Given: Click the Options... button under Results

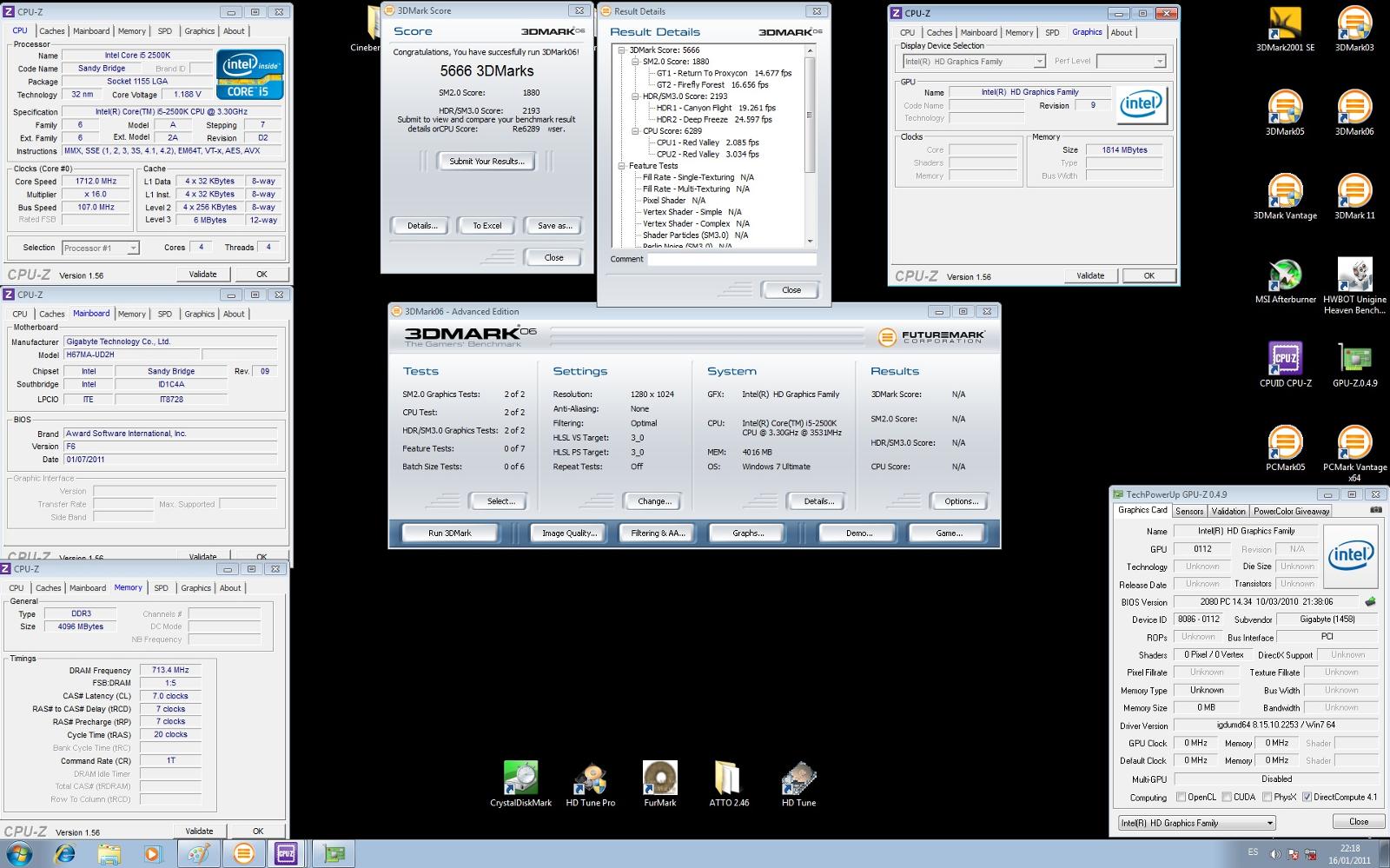Looking at the screenshot, I should click(961, 501).
